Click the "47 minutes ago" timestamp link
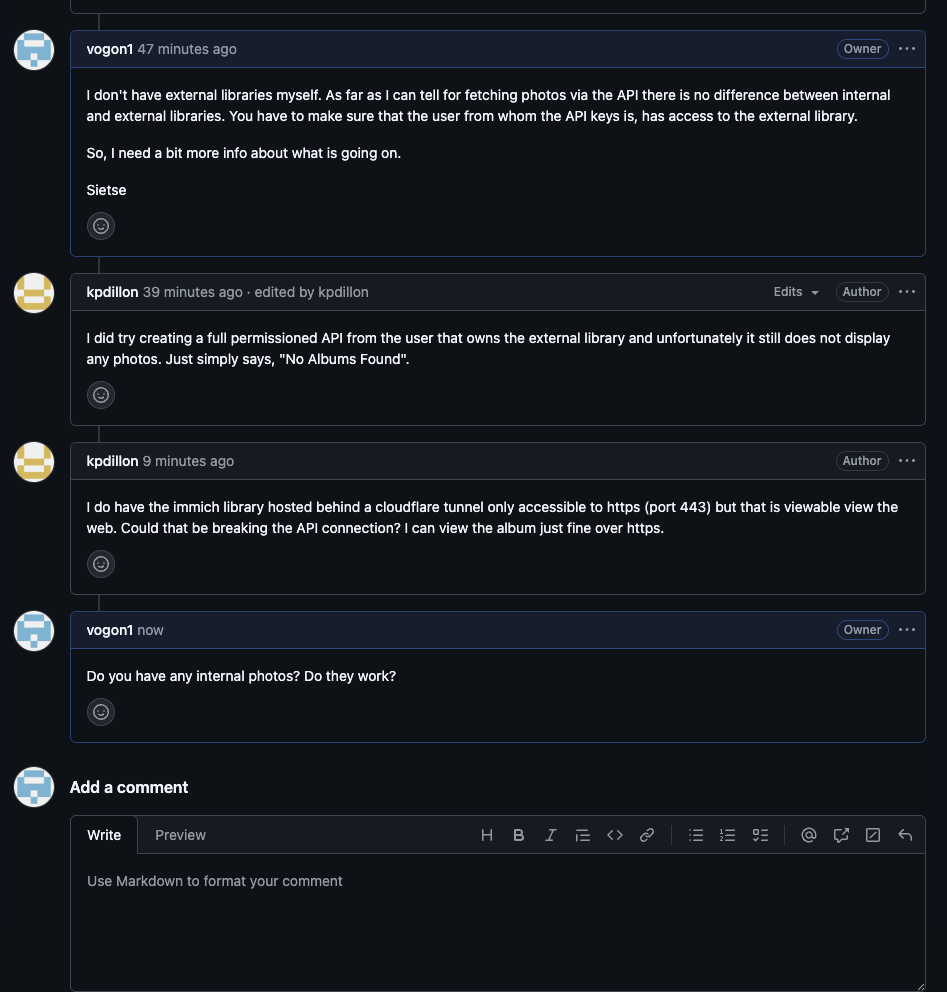The height and width of the screenshot is (992, 947). 187,49
